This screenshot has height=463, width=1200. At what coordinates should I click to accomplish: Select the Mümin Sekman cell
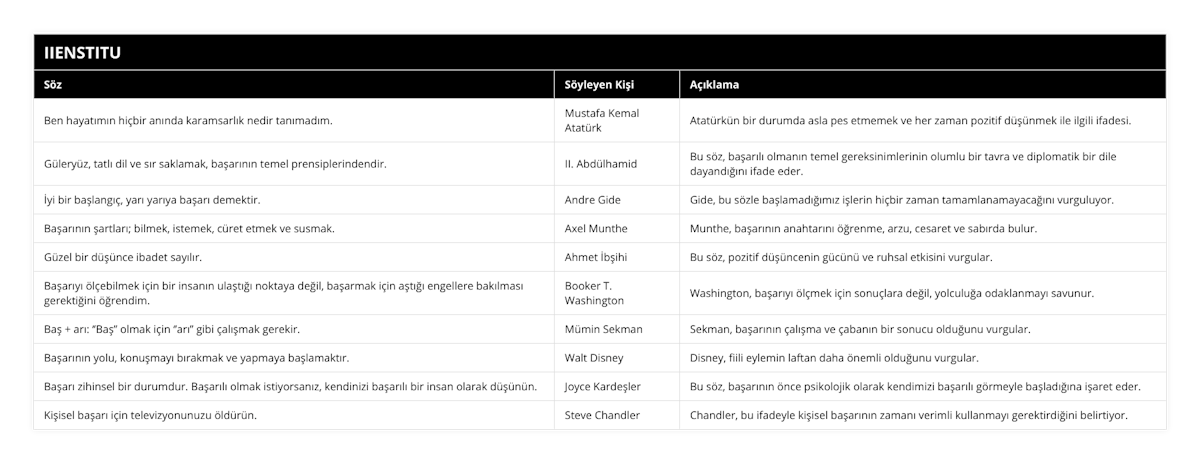point(604,328)
